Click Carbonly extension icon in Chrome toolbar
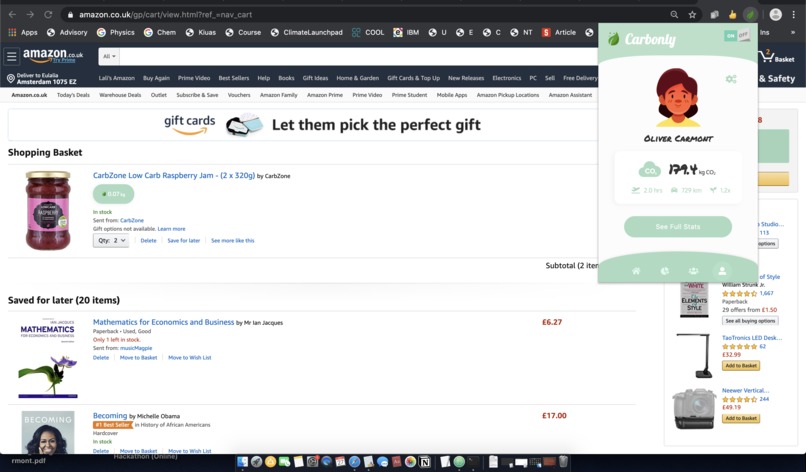 (750, 15)
